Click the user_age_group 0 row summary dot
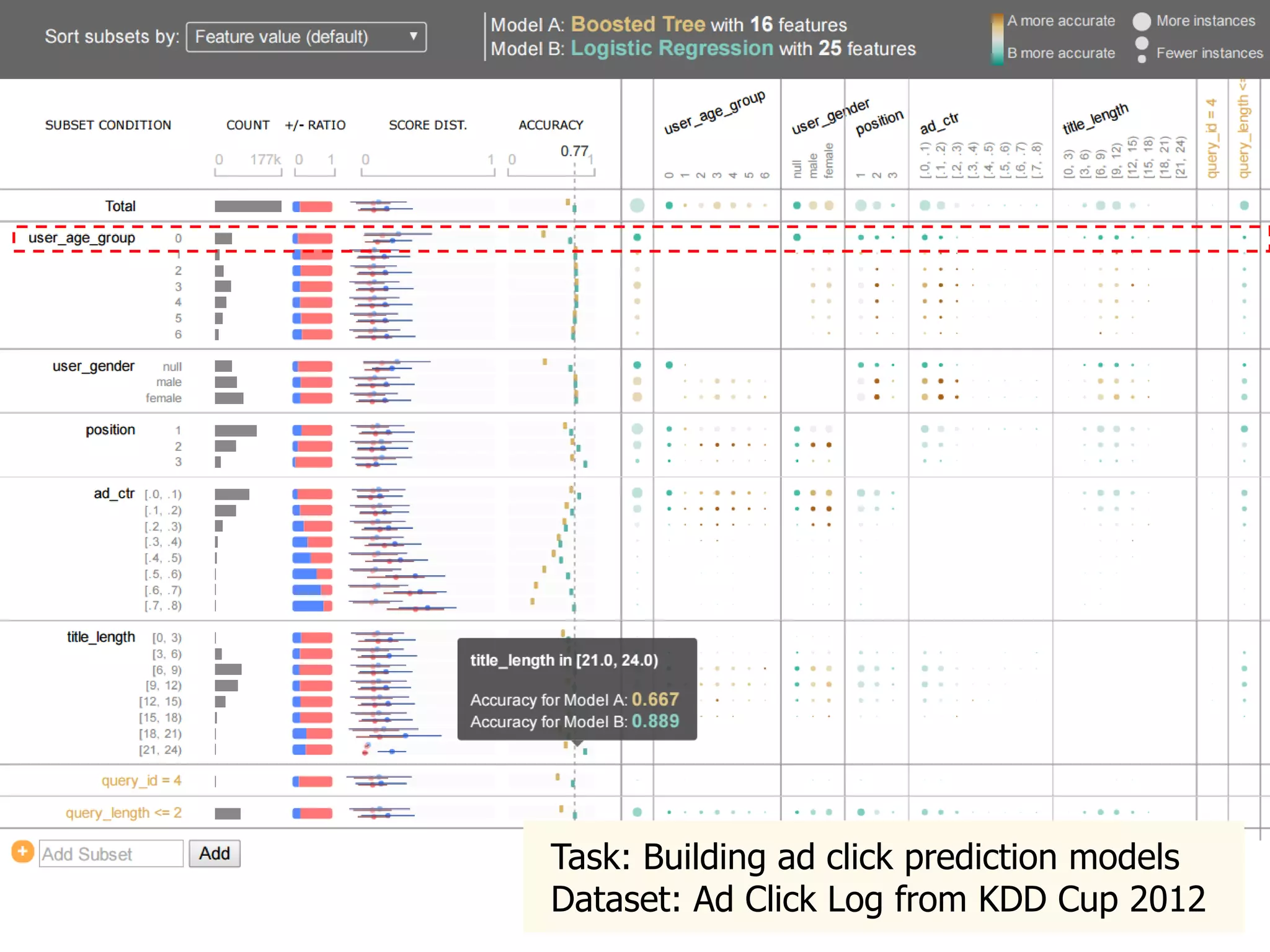 tap(637, 237)
